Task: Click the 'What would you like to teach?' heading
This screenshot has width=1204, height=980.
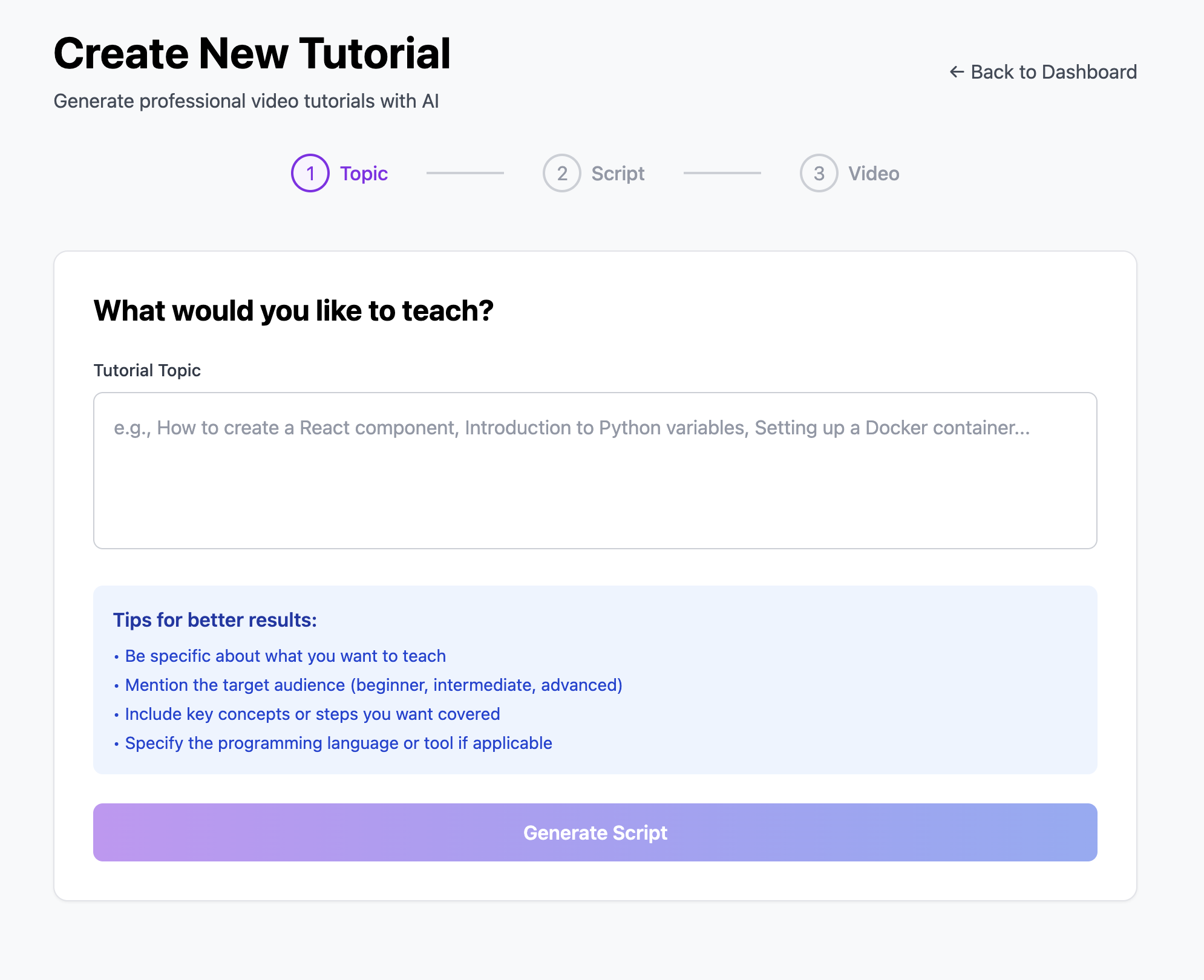Action: coord(293,311)
